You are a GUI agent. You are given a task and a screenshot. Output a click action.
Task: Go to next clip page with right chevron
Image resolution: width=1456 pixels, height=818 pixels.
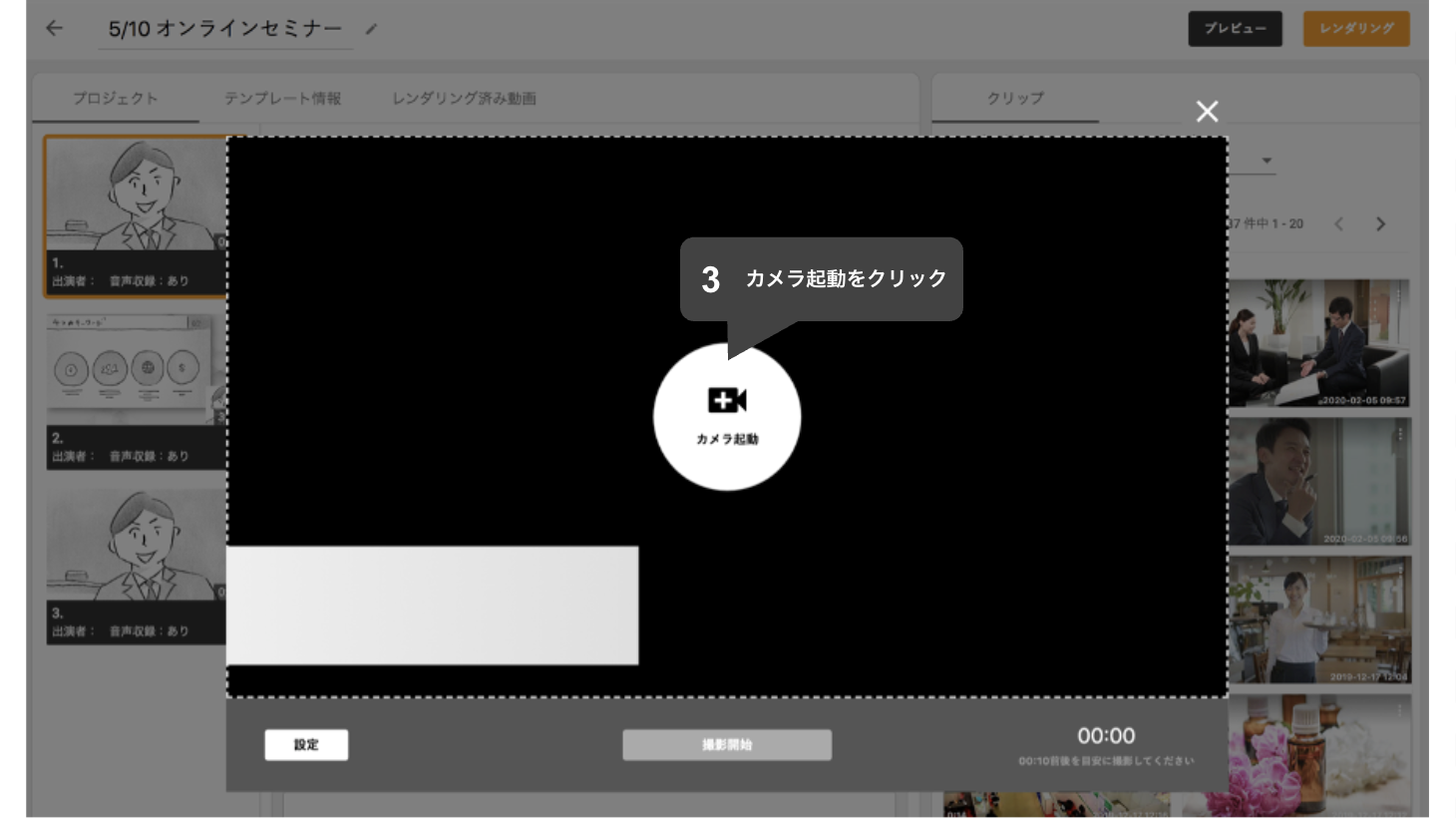[1380, 223]
